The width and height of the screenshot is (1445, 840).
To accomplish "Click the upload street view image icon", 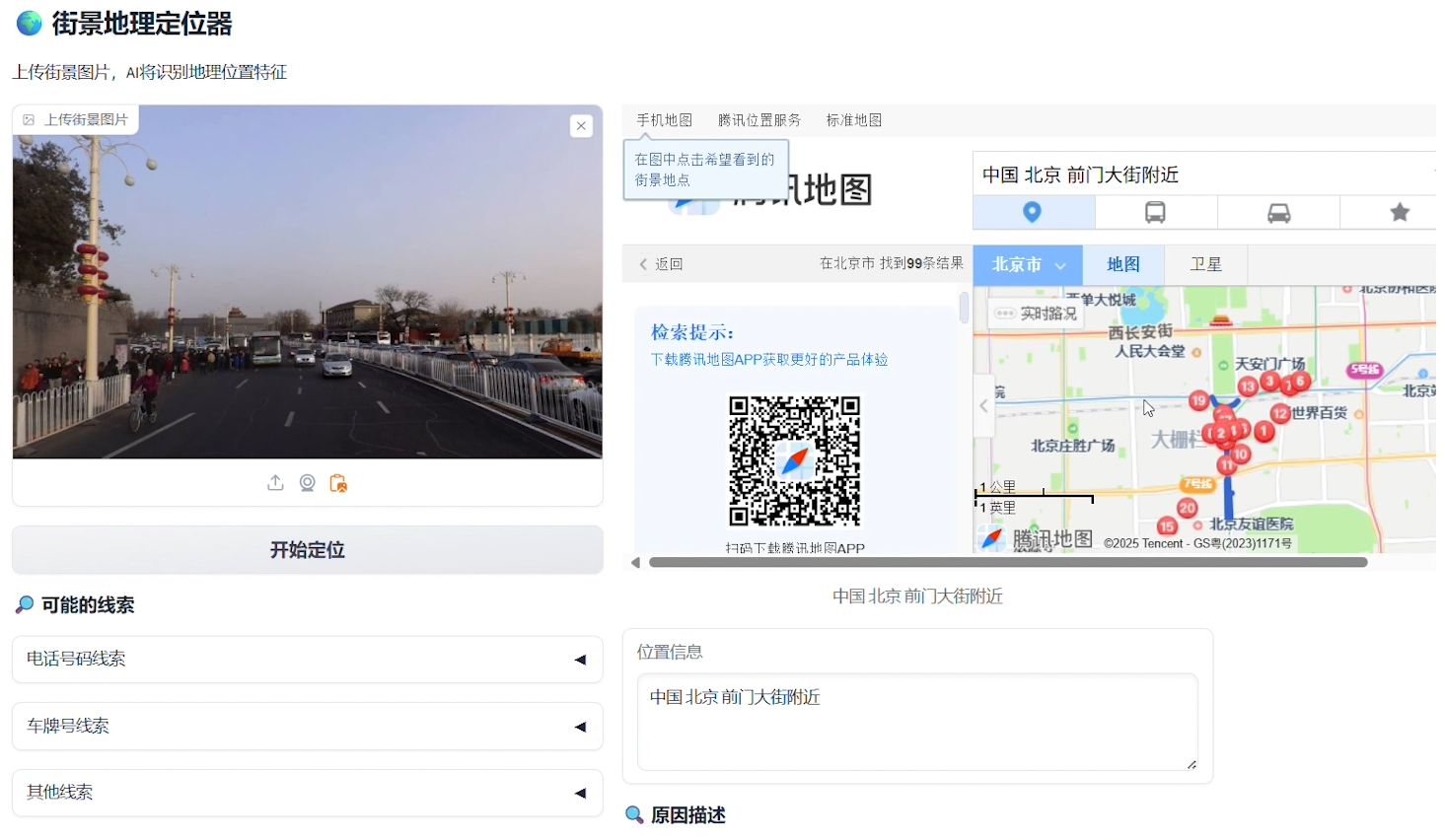I will (275, 483).
